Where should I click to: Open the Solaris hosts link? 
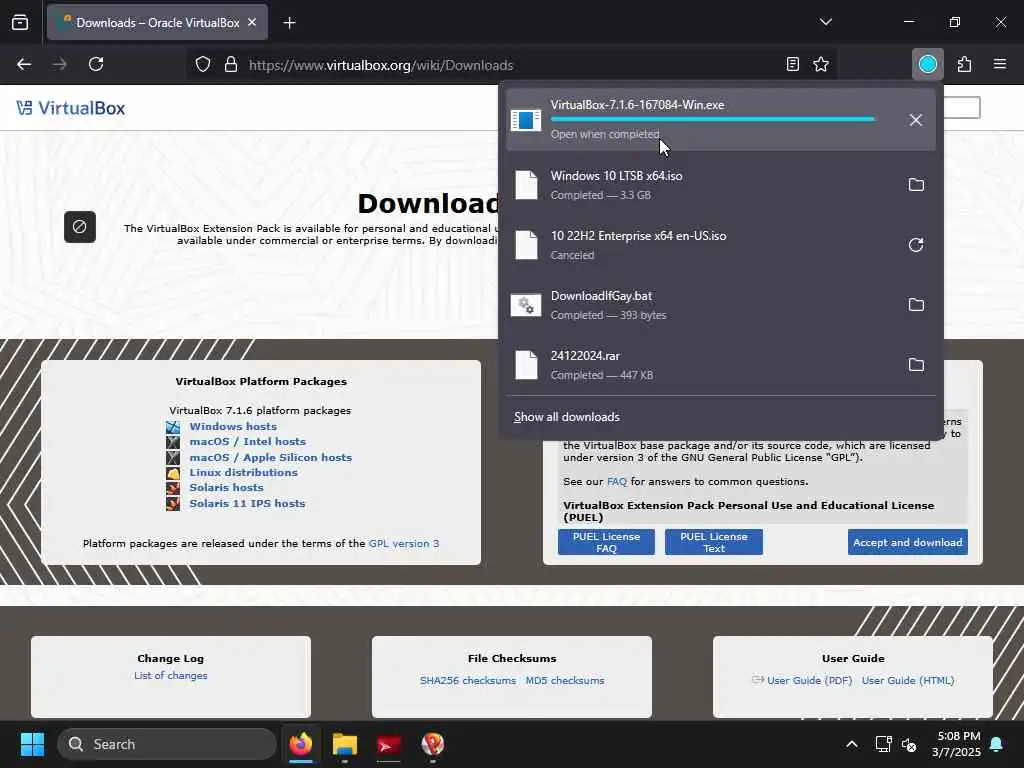[226, 487]
